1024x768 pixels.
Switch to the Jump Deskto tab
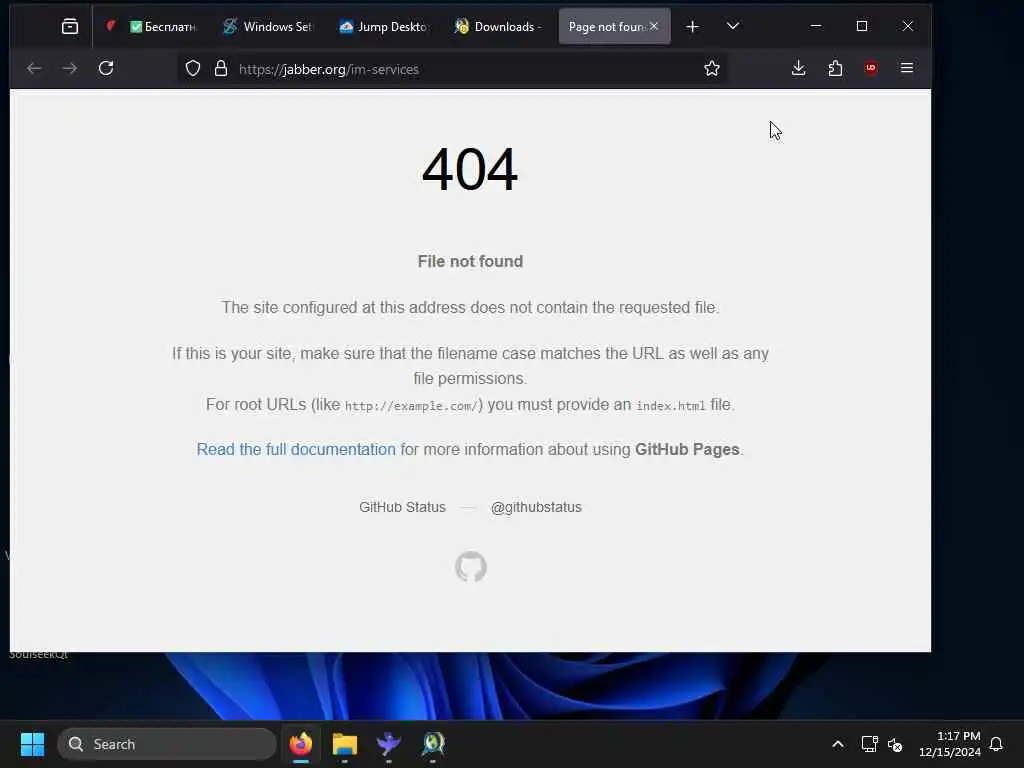[x=383, y=26]
